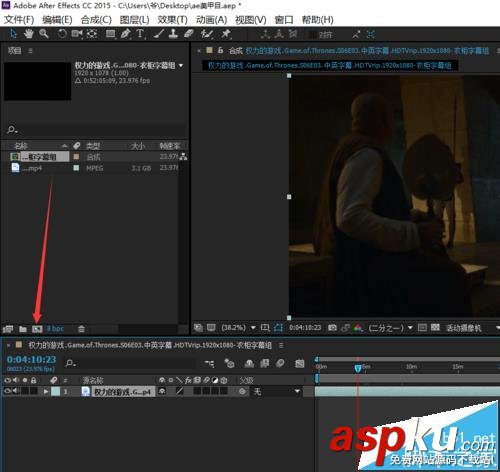
Task: Open the Graph Editor icon in timeline
Action: (300, 363)
